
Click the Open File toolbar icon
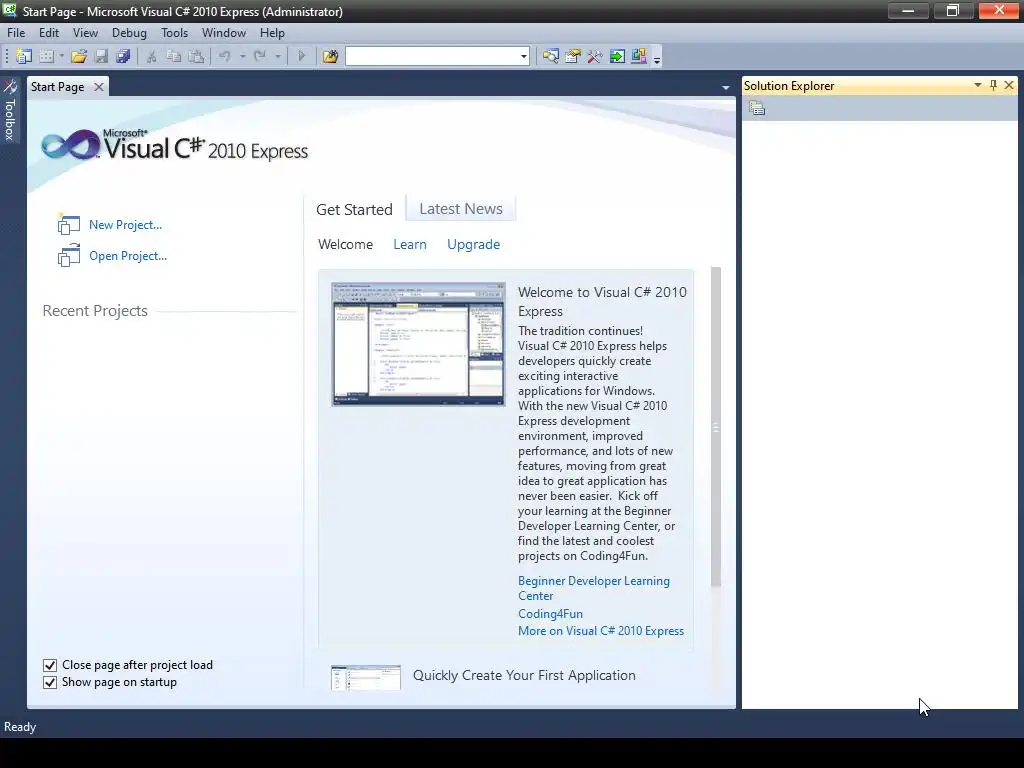coord(79,57)
